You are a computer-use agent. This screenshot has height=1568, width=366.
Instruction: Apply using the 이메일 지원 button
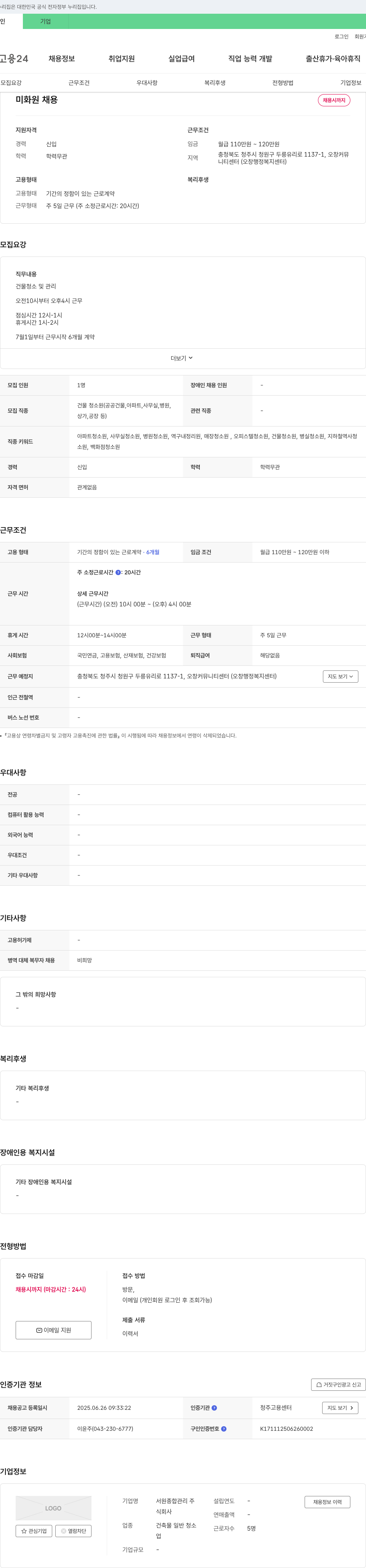(x=54, y=1331)
